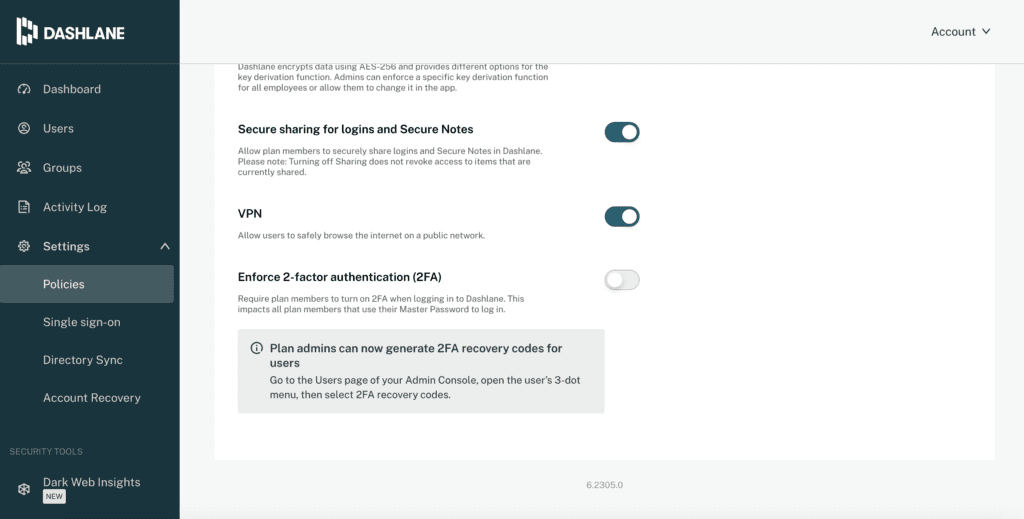Disable Secure sharing for logins toggle
This screenshot has height=519, width=1024.
[621, 132]
